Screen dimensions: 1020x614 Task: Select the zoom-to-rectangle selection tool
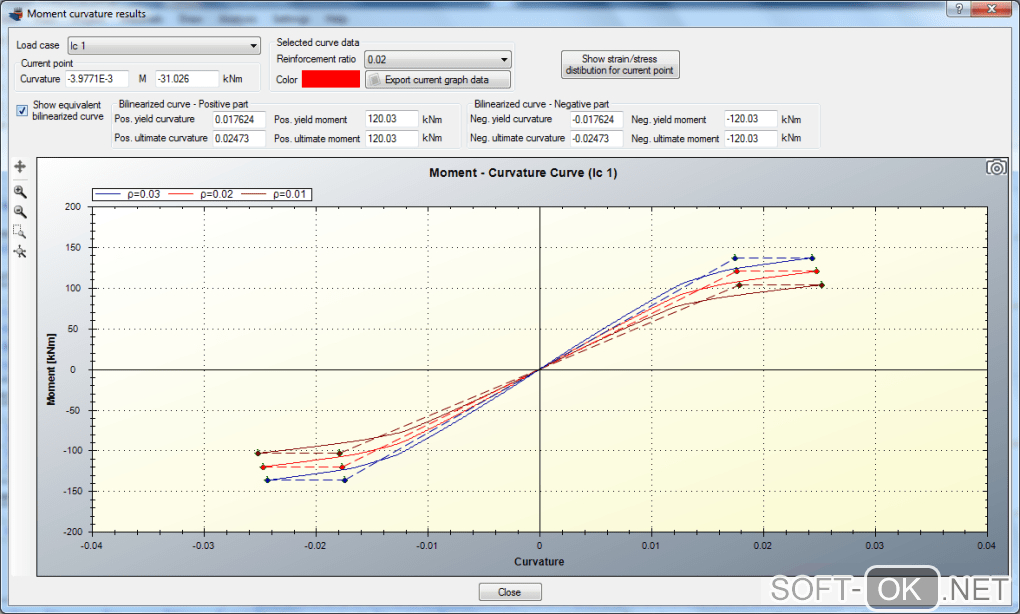click(x=19, y=231)
